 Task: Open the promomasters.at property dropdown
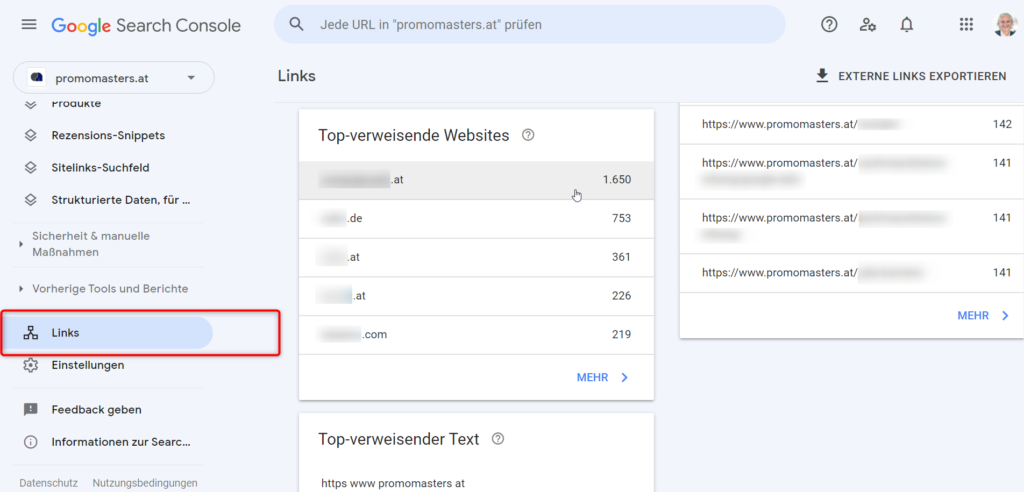113,77
